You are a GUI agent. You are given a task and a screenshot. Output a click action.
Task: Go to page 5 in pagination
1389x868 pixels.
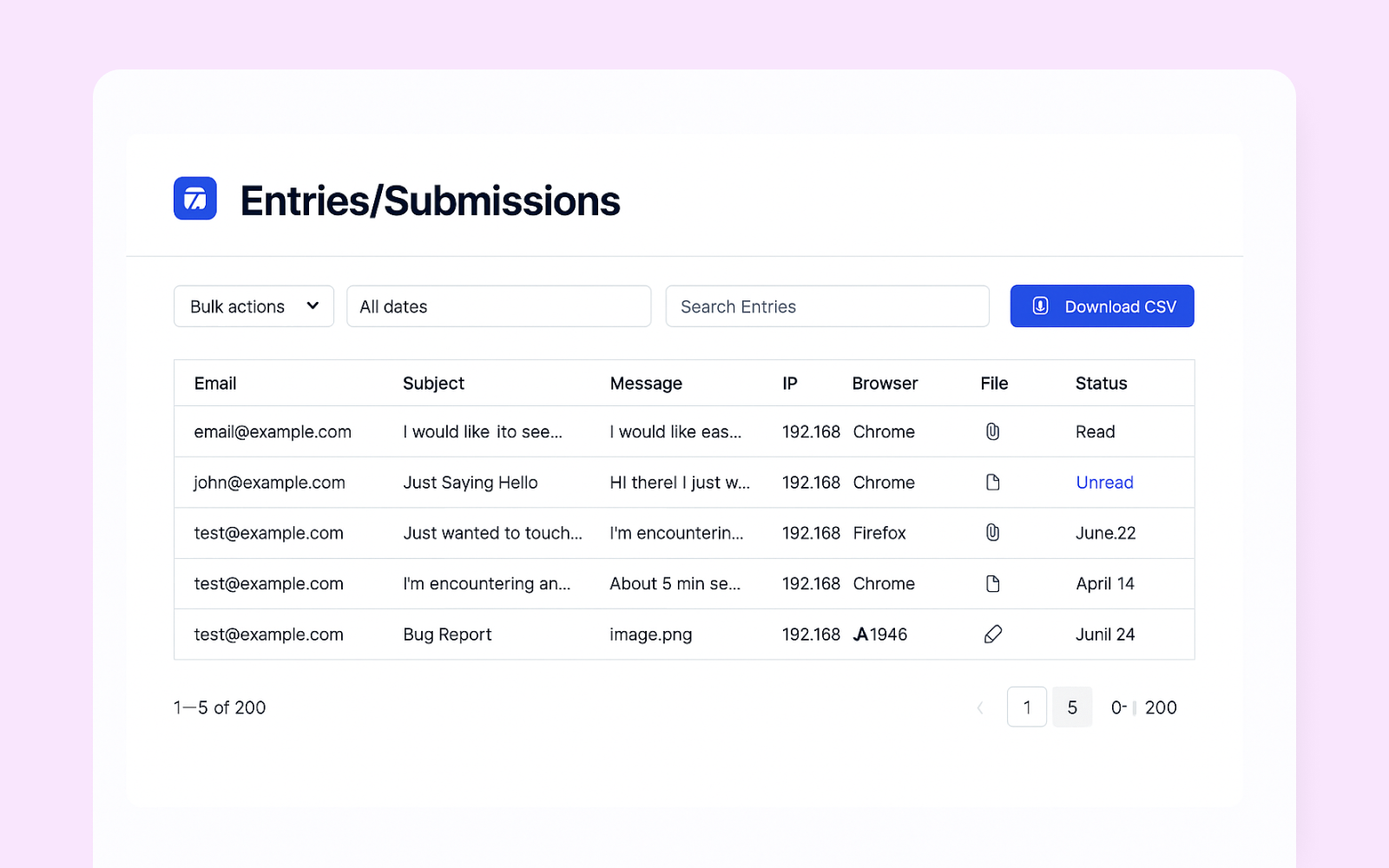pos(1072,707)
